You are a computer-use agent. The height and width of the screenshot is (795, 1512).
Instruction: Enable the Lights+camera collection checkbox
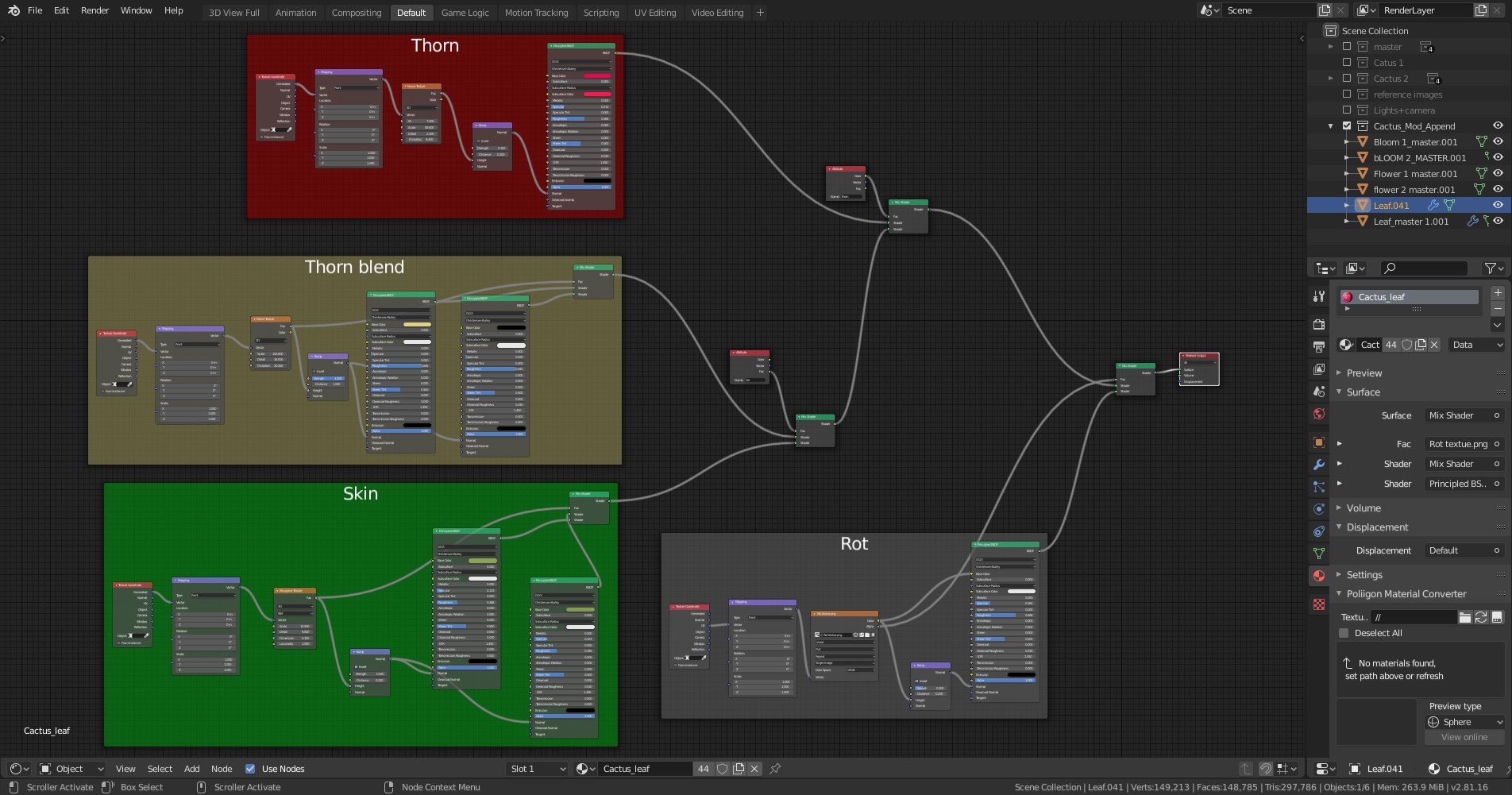click(1347, 110)
